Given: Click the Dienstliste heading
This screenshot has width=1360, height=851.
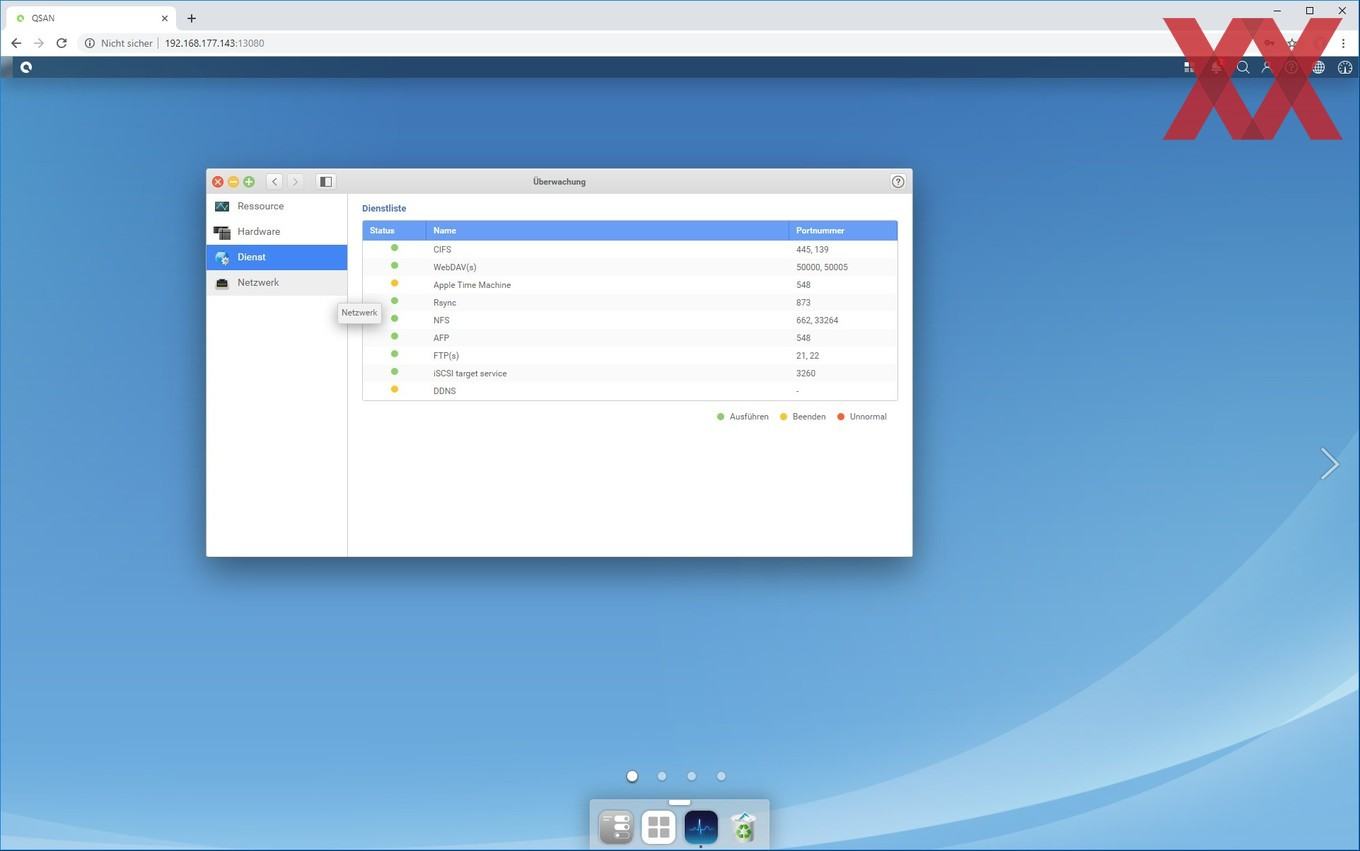Looking at the screenshot, I should pyautogui.click(x=384, y=208).
